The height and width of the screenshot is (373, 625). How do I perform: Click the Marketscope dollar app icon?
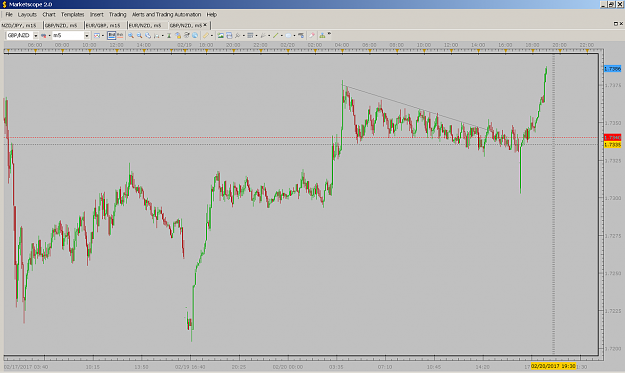(4, 4)
